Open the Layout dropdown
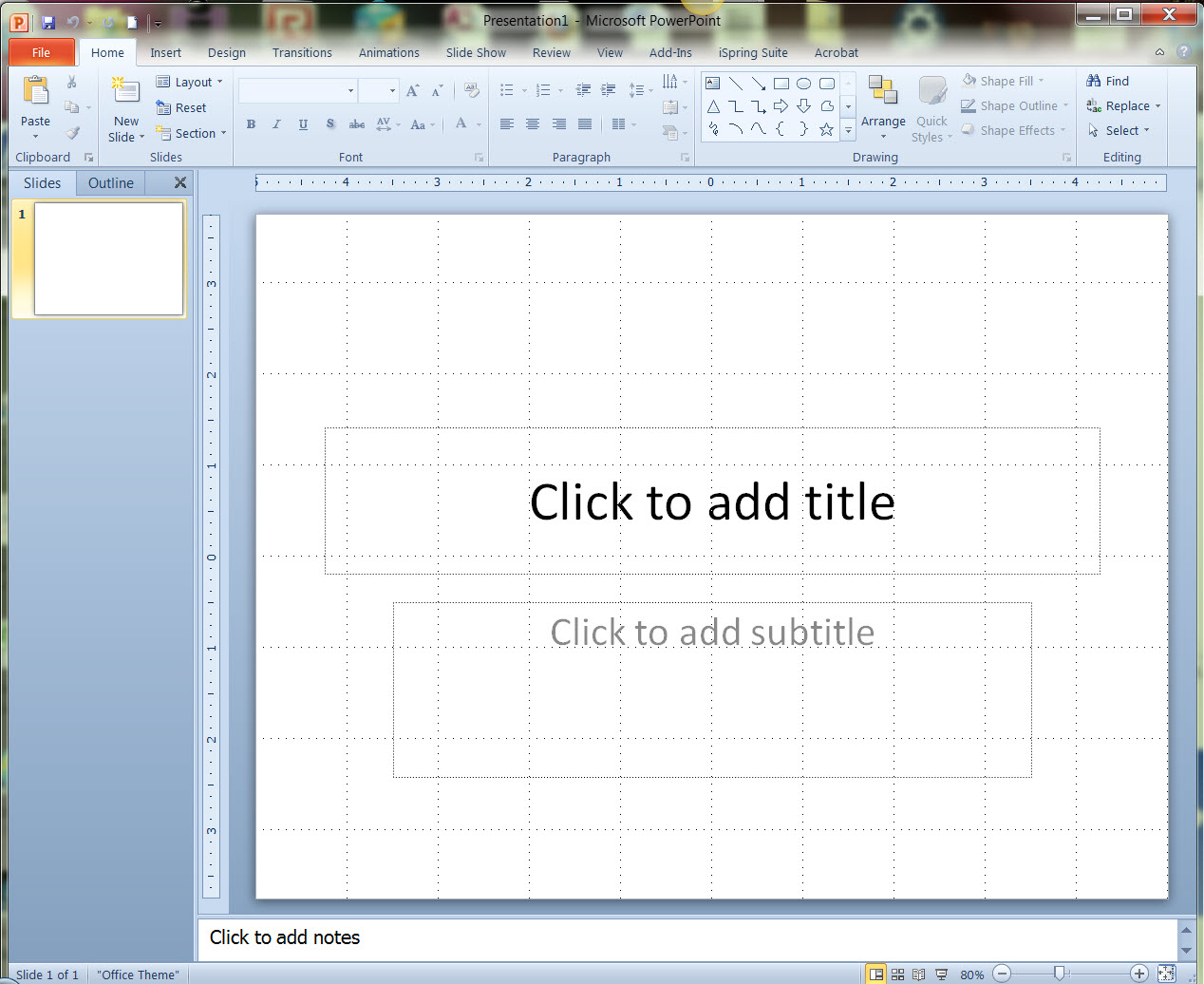The image size is (1204, 984). click(x=191, y=83)
